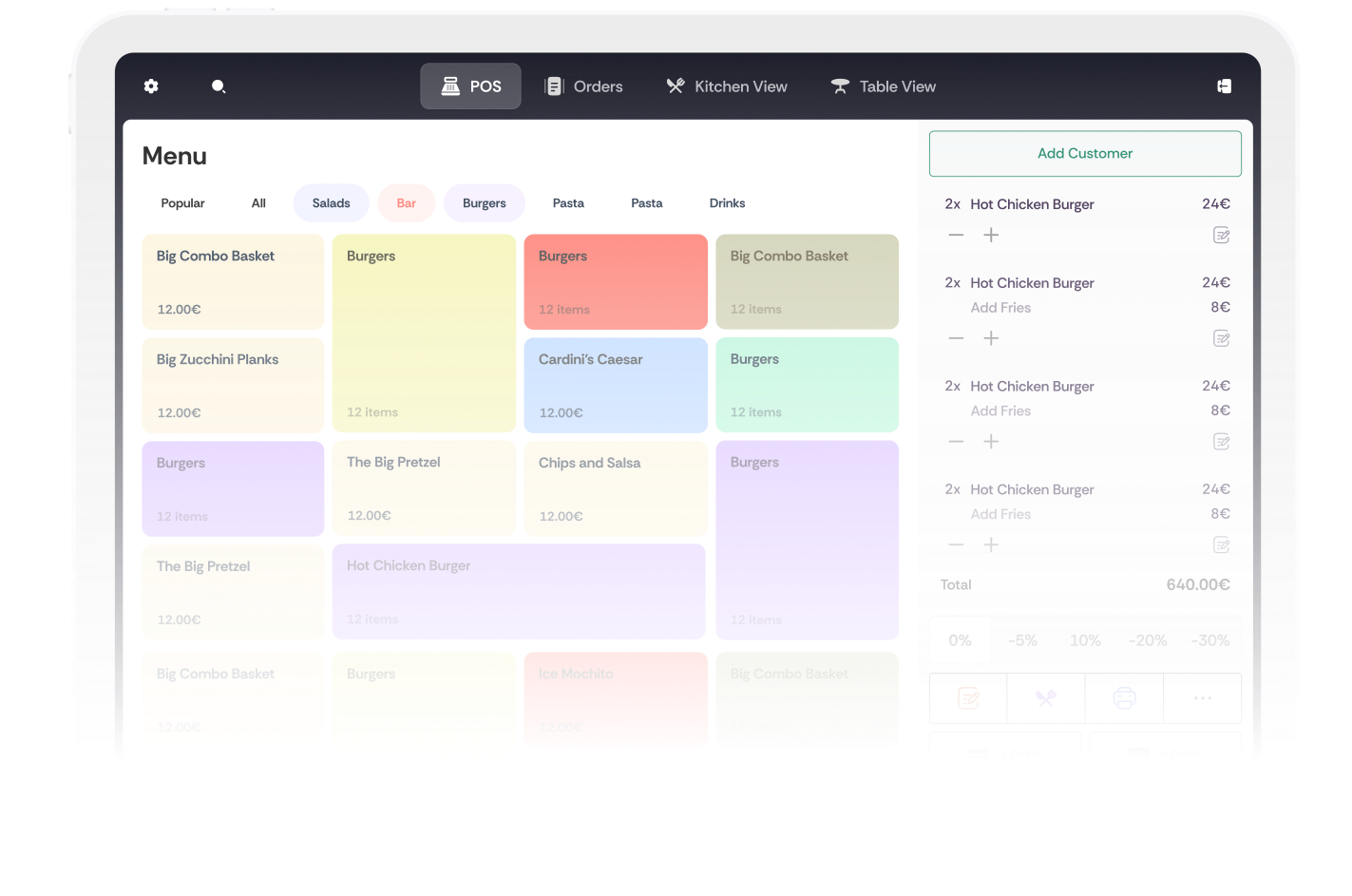Open the green Burgers category card
This screenshot has height=896, width=1352.
click(x=808, y=386)
